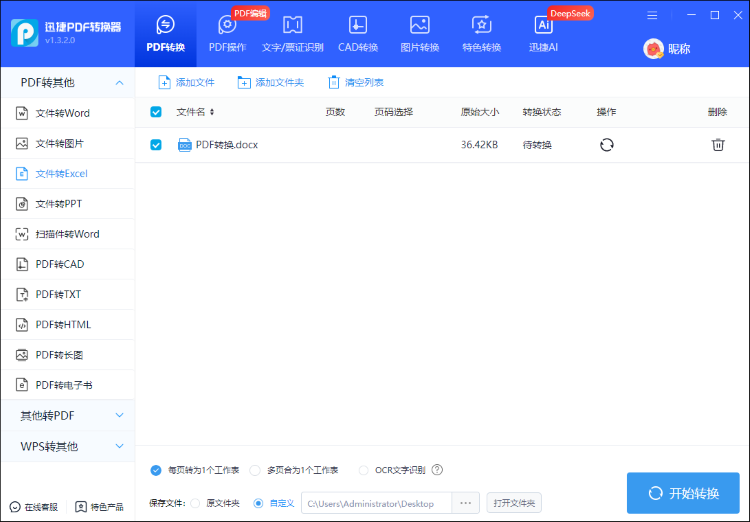
Task: Open the CAD转换 tool icon
Action: (x=357, y=26)
